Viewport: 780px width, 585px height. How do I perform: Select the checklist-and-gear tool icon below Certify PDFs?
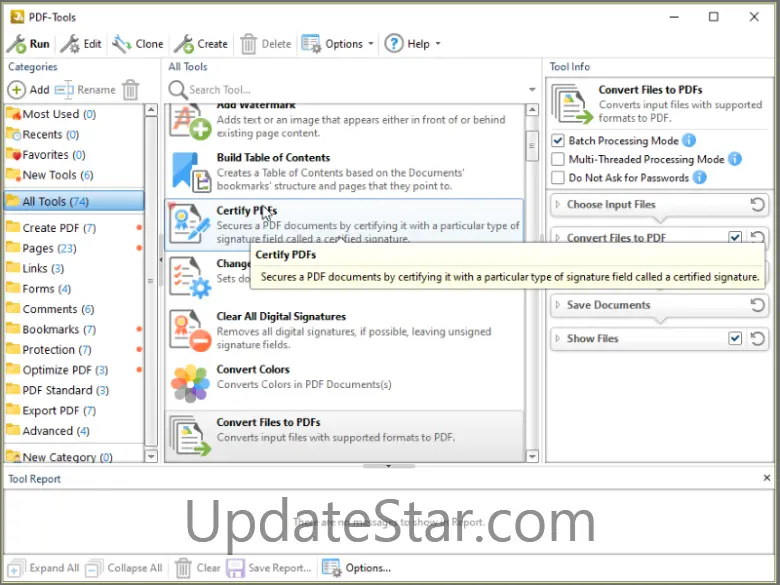191,278
